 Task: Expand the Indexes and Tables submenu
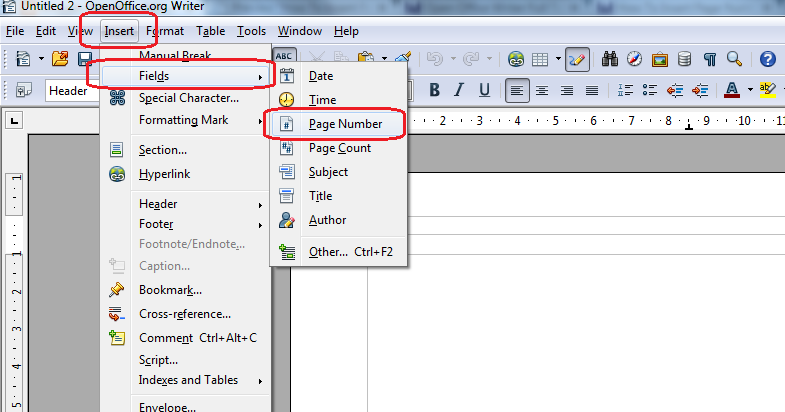coord(188,380)
